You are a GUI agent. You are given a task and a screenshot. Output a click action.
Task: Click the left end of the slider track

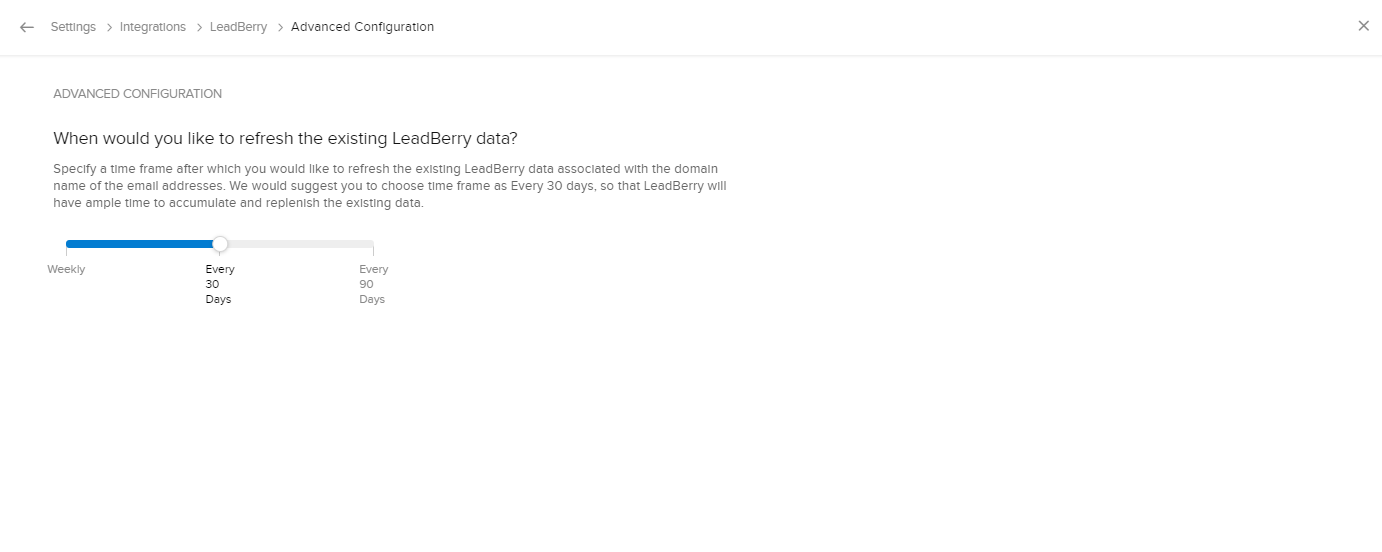[x=68, y=244]
